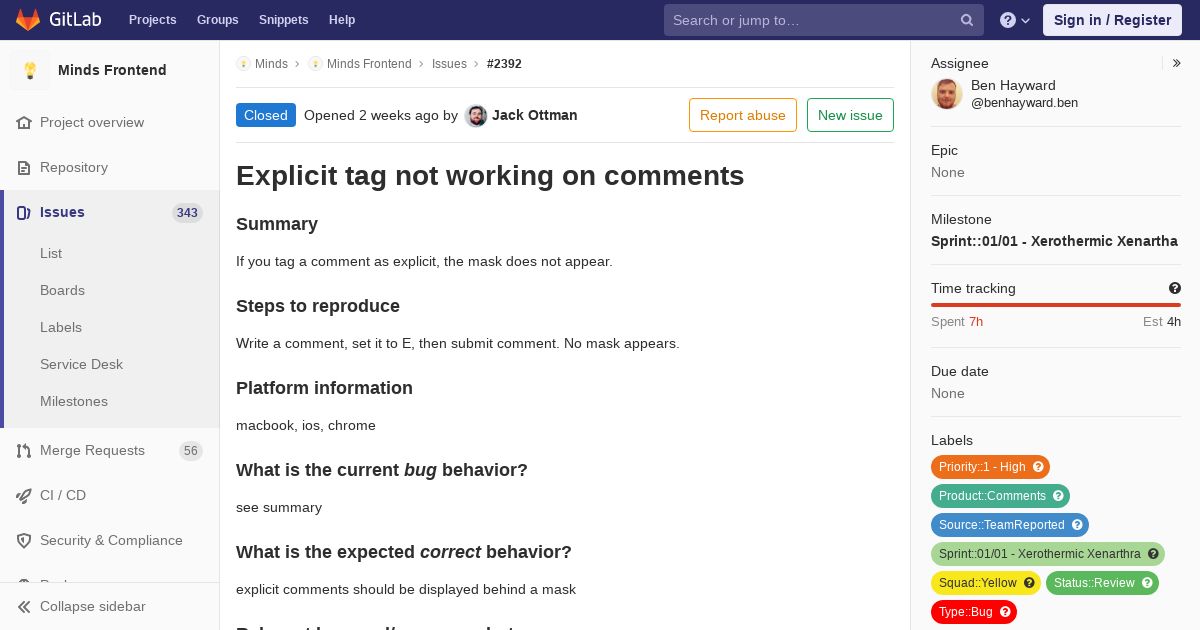1200x630 pixels.
Task: Open Minds Frontend project avatar icon
Action: point(30,70)
